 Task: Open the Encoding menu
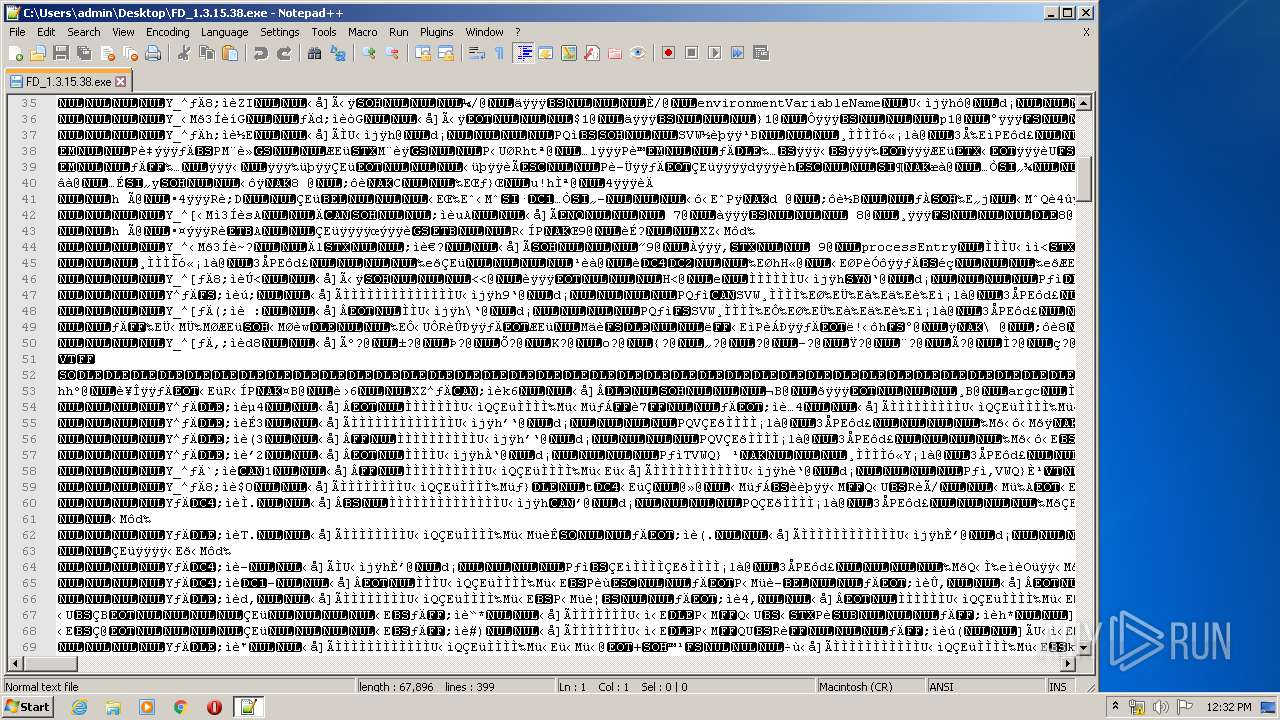click(x=168, y=32)
